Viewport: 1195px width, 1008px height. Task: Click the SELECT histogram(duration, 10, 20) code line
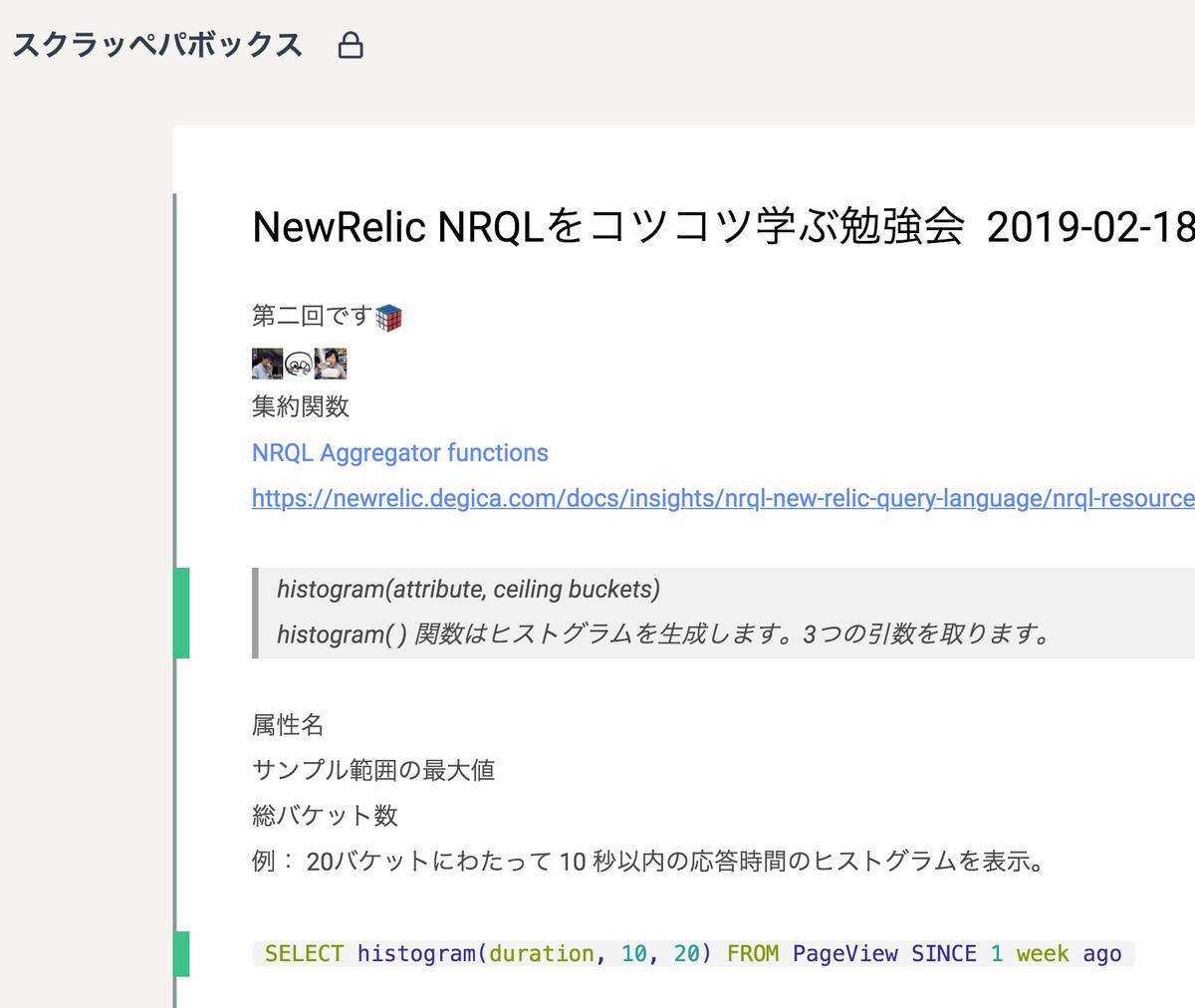(694, 953)
